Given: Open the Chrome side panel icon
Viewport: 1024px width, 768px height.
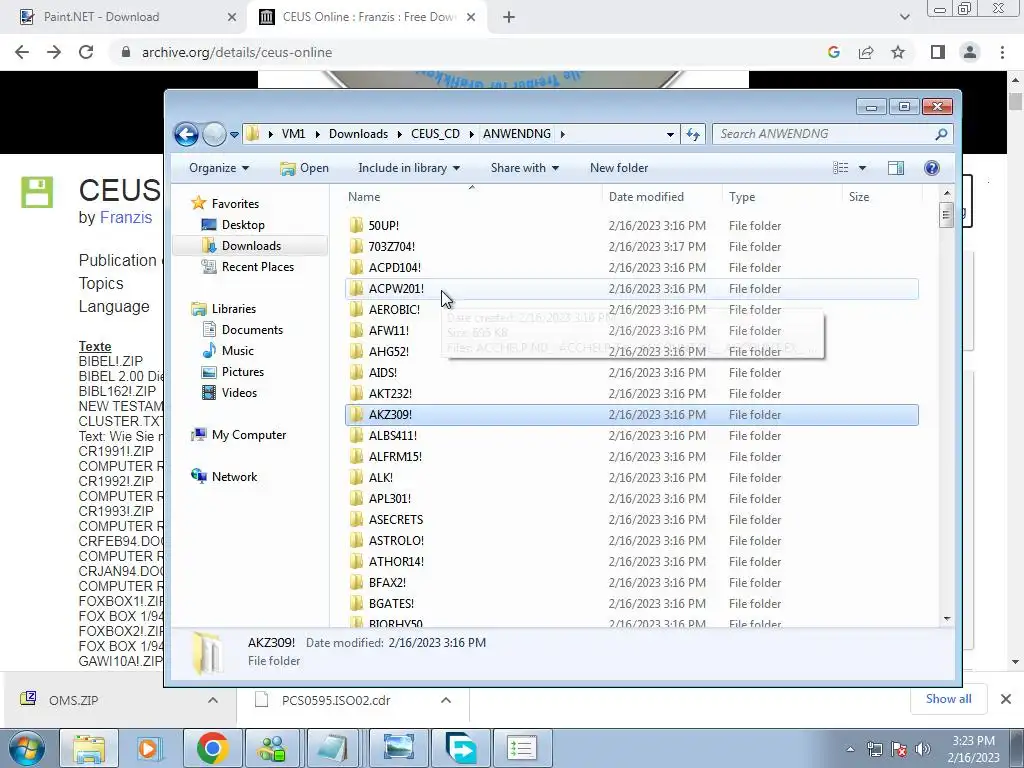Looking at the screenshot, I should 938,52.
